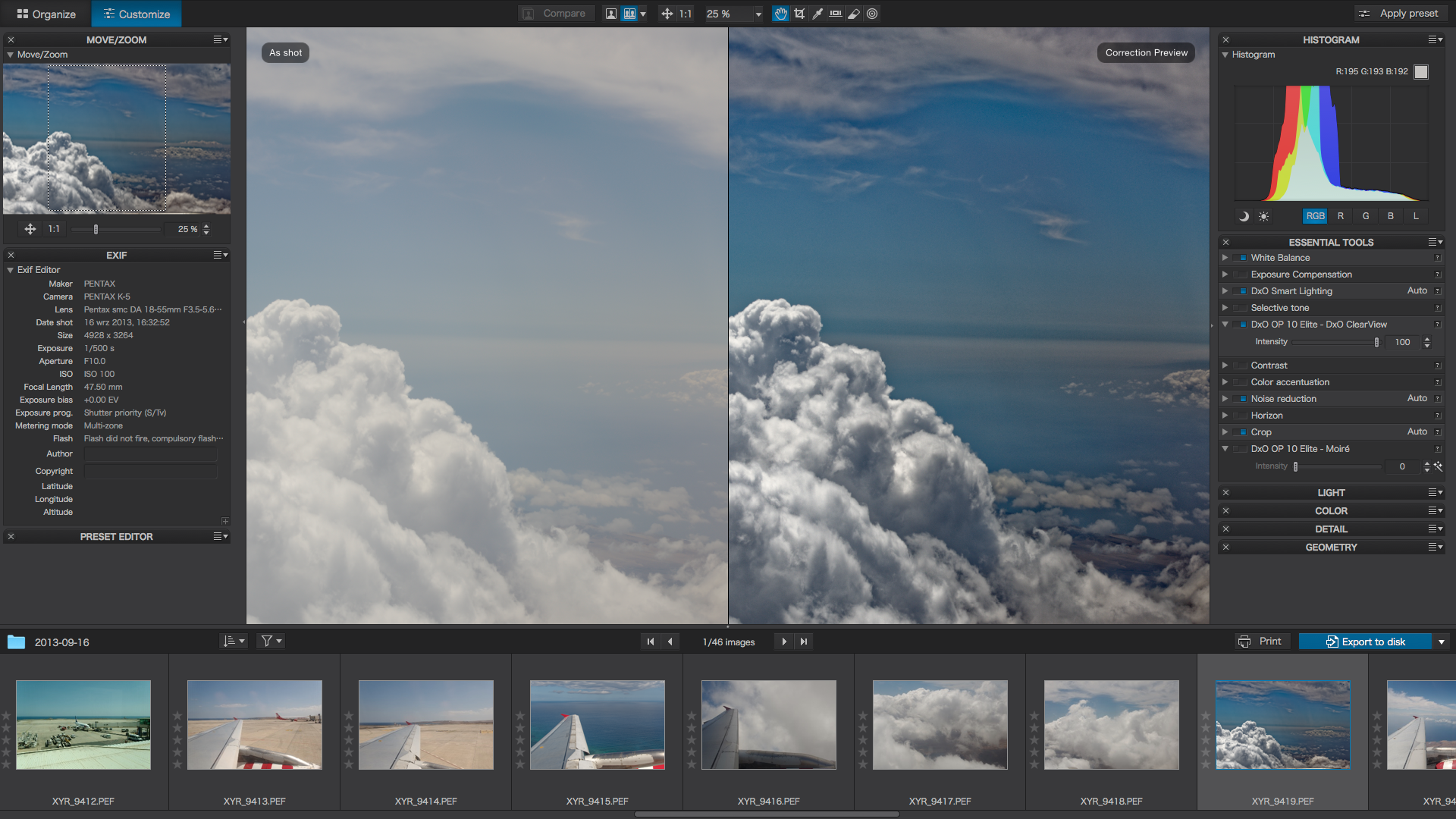Image resolution: width=1456 pixels, height=819 pixels.
Task: Expand the Contrast tool section
Action: [1225, 366]
